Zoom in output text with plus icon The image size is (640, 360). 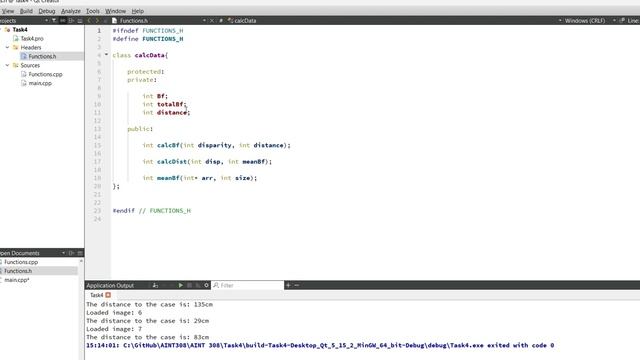click(x=288, y=285)
